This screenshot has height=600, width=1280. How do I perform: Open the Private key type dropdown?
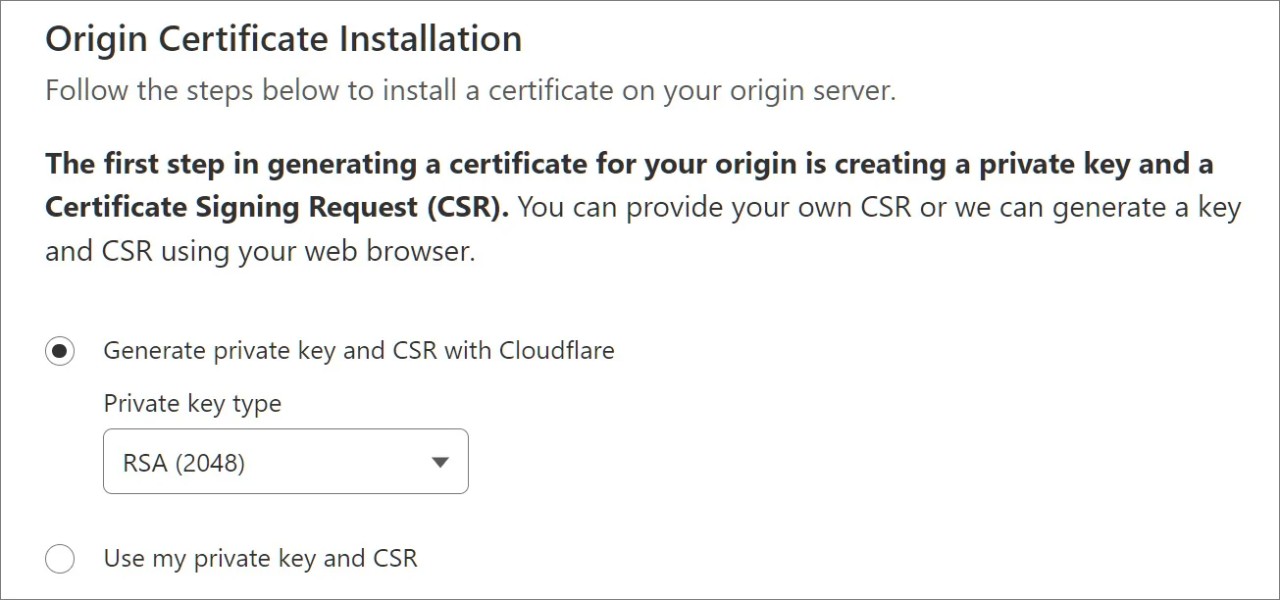(285, 462)
